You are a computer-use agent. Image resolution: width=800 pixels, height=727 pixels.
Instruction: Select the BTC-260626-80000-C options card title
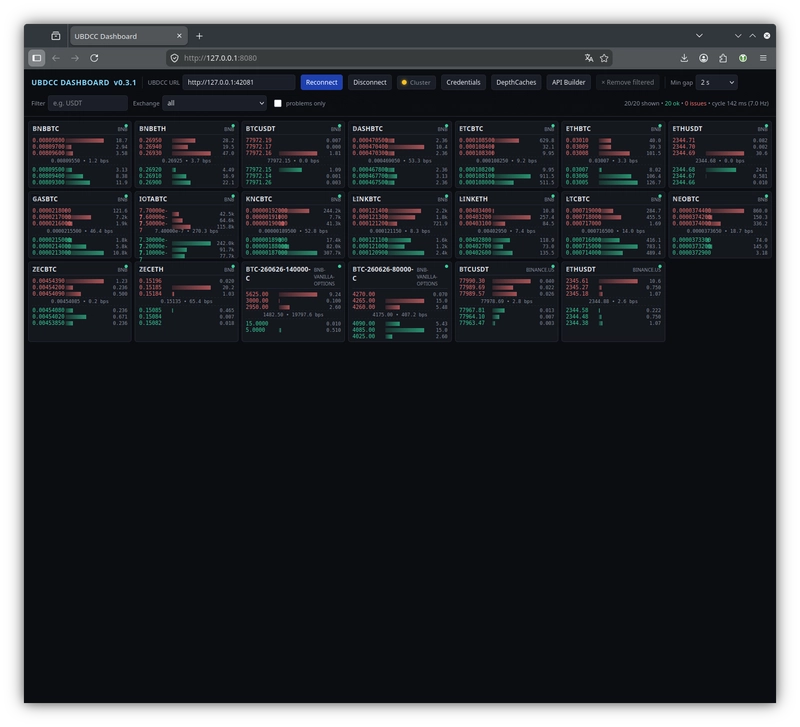pos(383,273)
